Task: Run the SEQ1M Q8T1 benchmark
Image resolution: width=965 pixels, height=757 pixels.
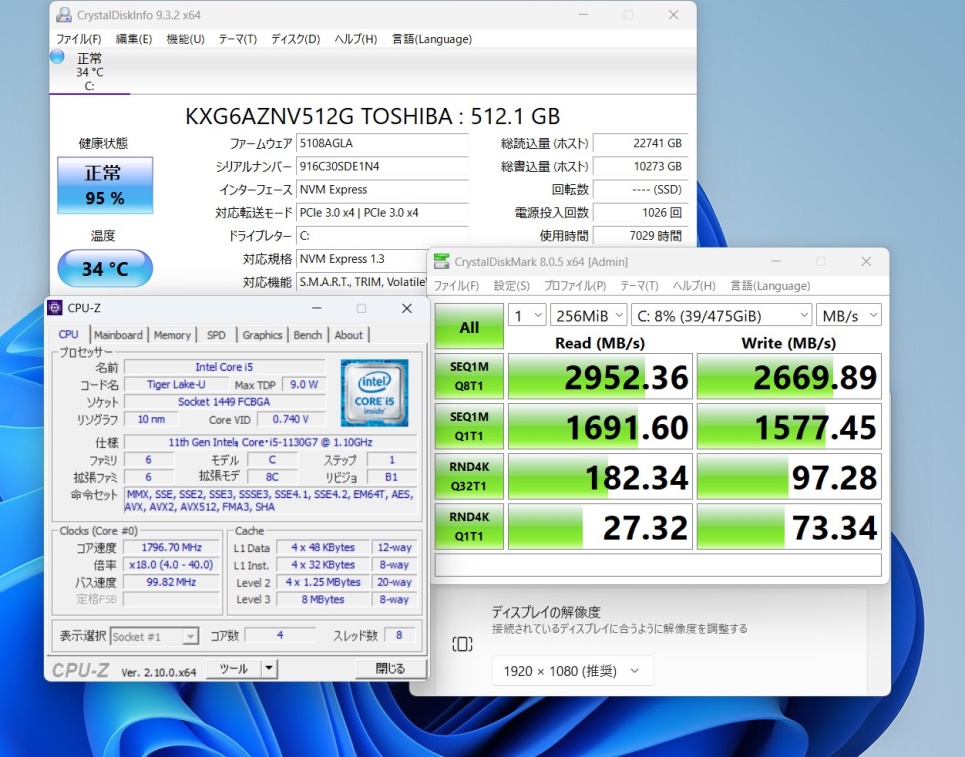Action: 469,376
